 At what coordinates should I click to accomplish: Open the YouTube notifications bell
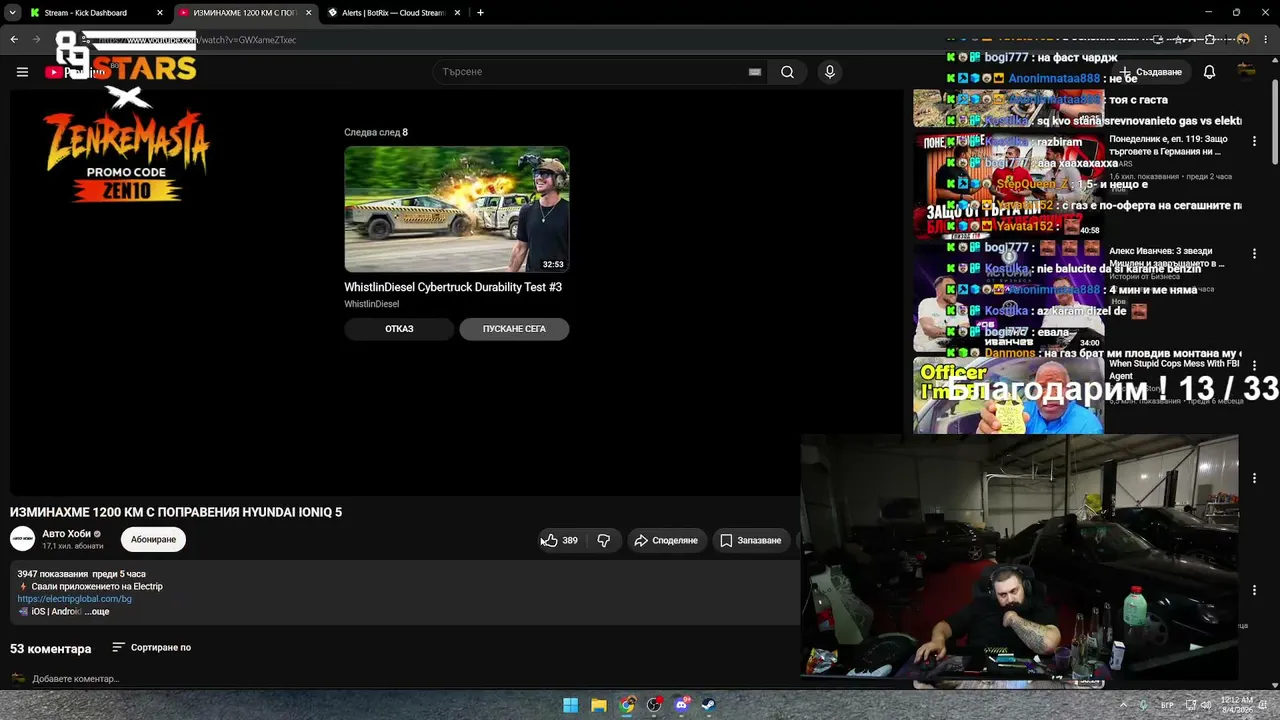pos(1209,72)
